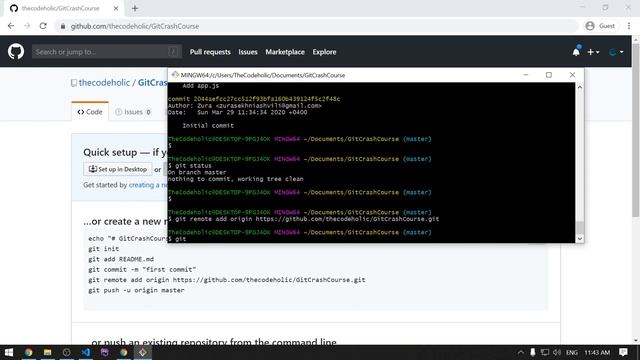Open the thecodeholic owner link
The image size is (640, 360).
(104, 82)
